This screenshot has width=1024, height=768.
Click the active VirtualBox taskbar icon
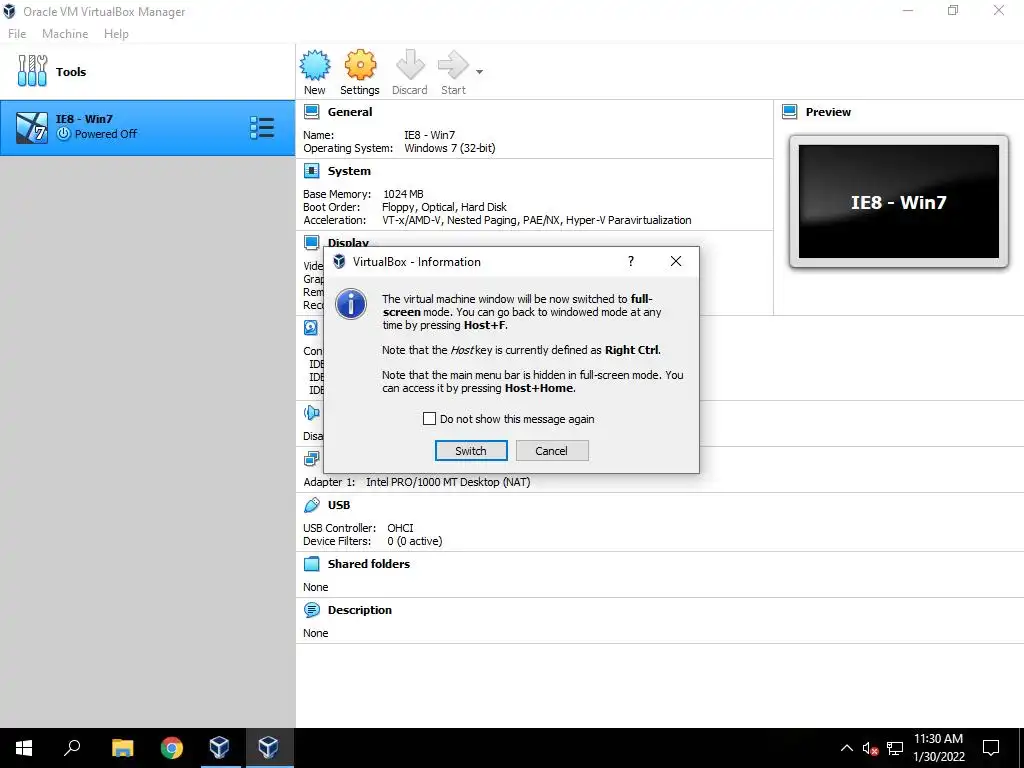pos(268,748)
